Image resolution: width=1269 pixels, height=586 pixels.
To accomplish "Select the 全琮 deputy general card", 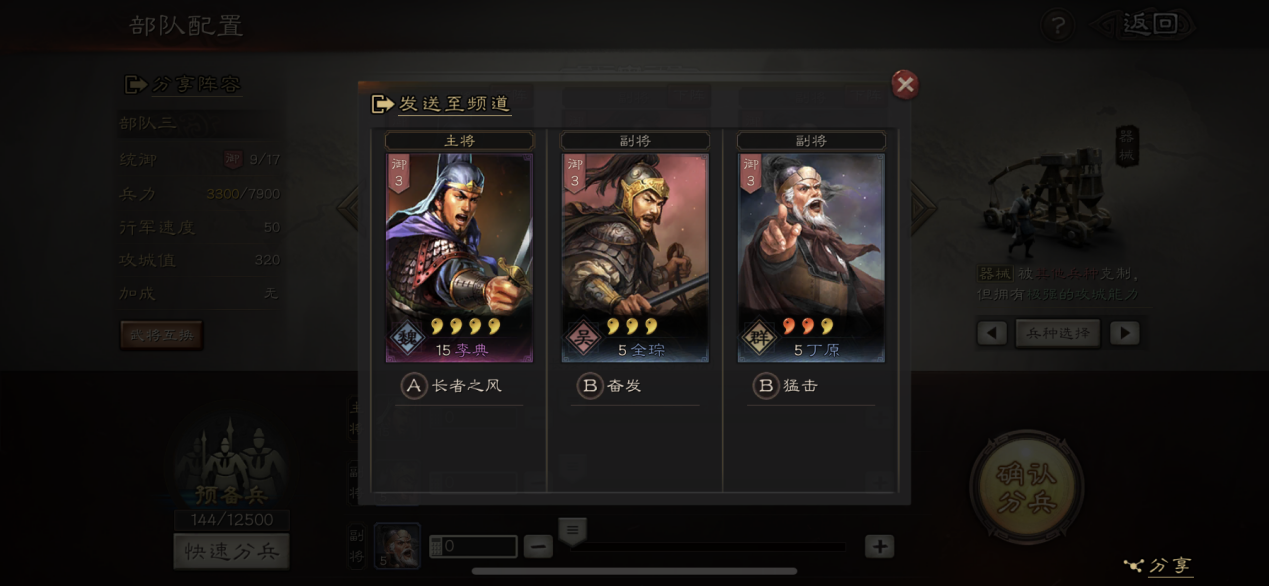I will click(635, 258).
